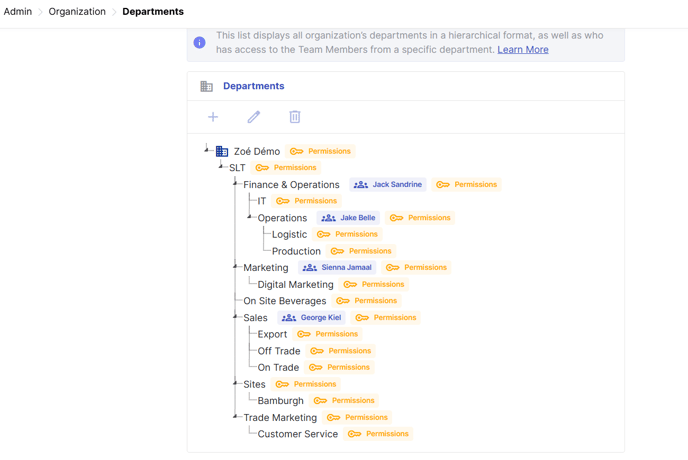Open Permissions for IT department
The width and height of the screenshot is (688, 460).
pos(307,201)
